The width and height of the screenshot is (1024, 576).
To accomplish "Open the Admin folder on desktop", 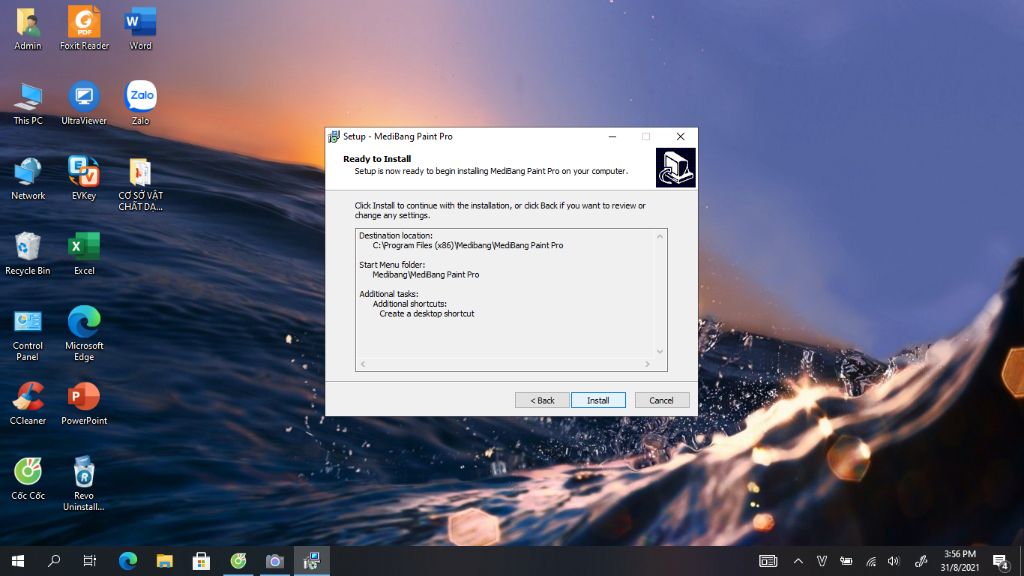I will click(x=27, y=29).
